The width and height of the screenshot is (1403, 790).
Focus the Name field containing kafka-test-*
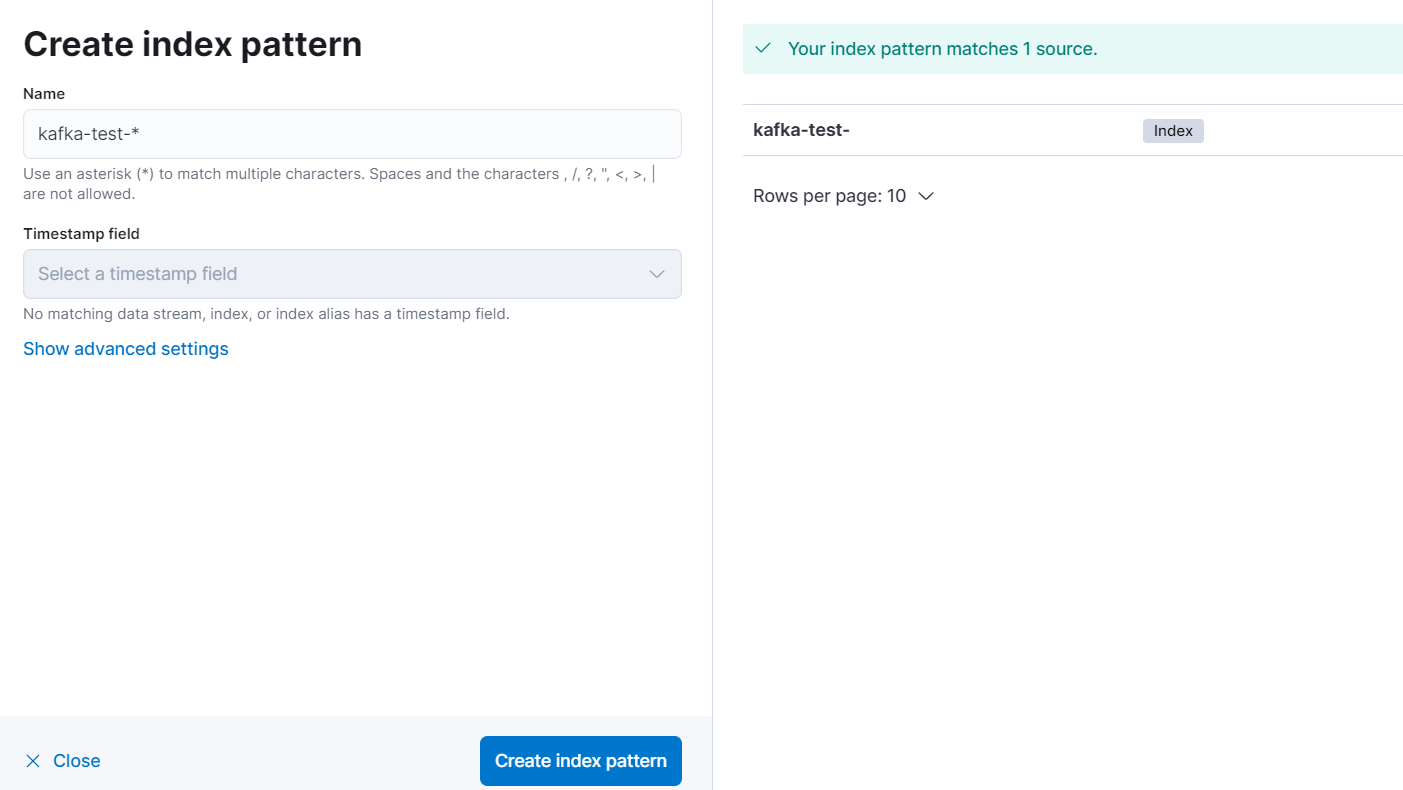click(x=352, y=134)
